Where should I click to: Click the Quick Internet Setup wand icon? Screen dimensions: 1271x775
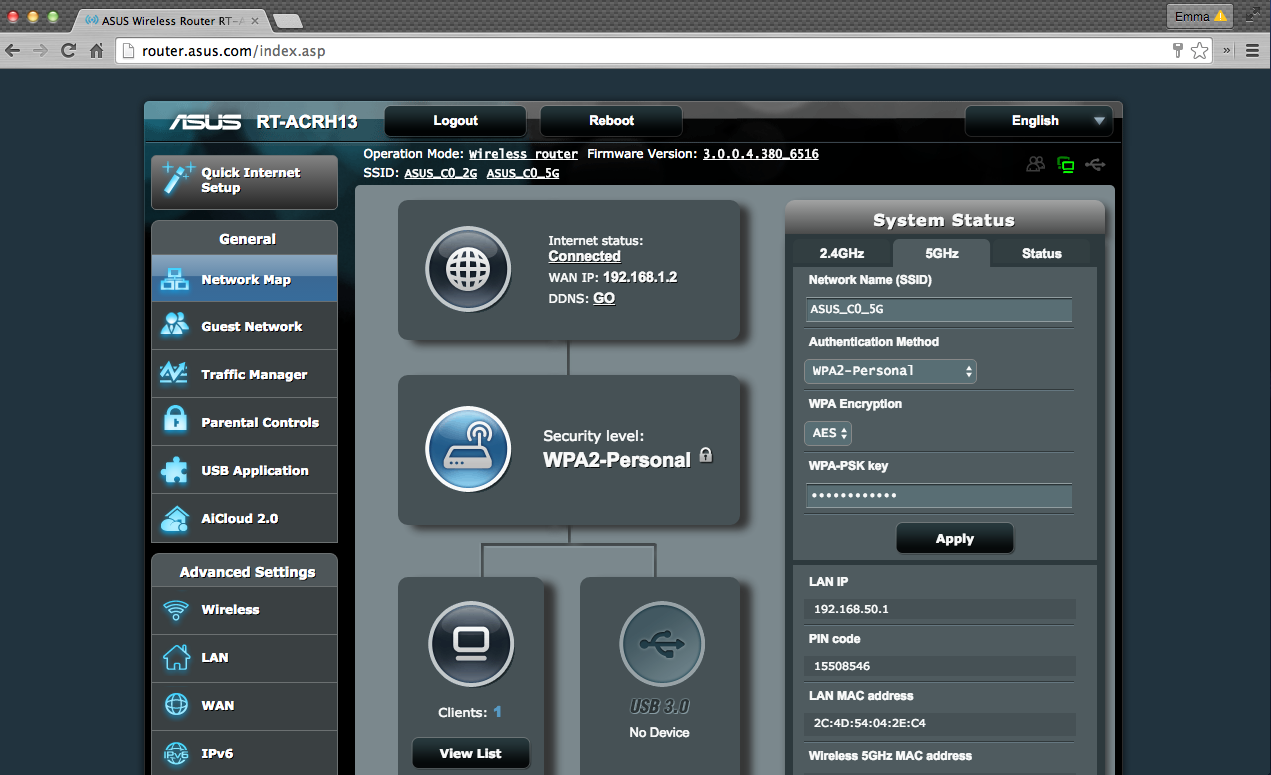click(177, 179)
